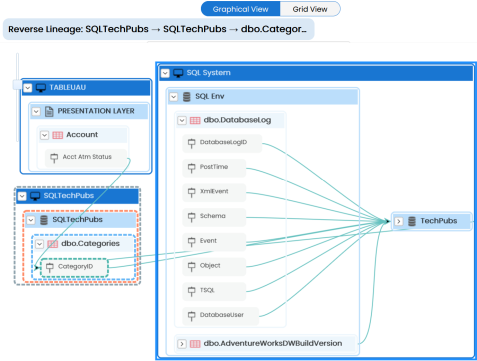Click the SQL System monitor icon
The height and width of the screenshot is (361, 477).
(178, 73)
